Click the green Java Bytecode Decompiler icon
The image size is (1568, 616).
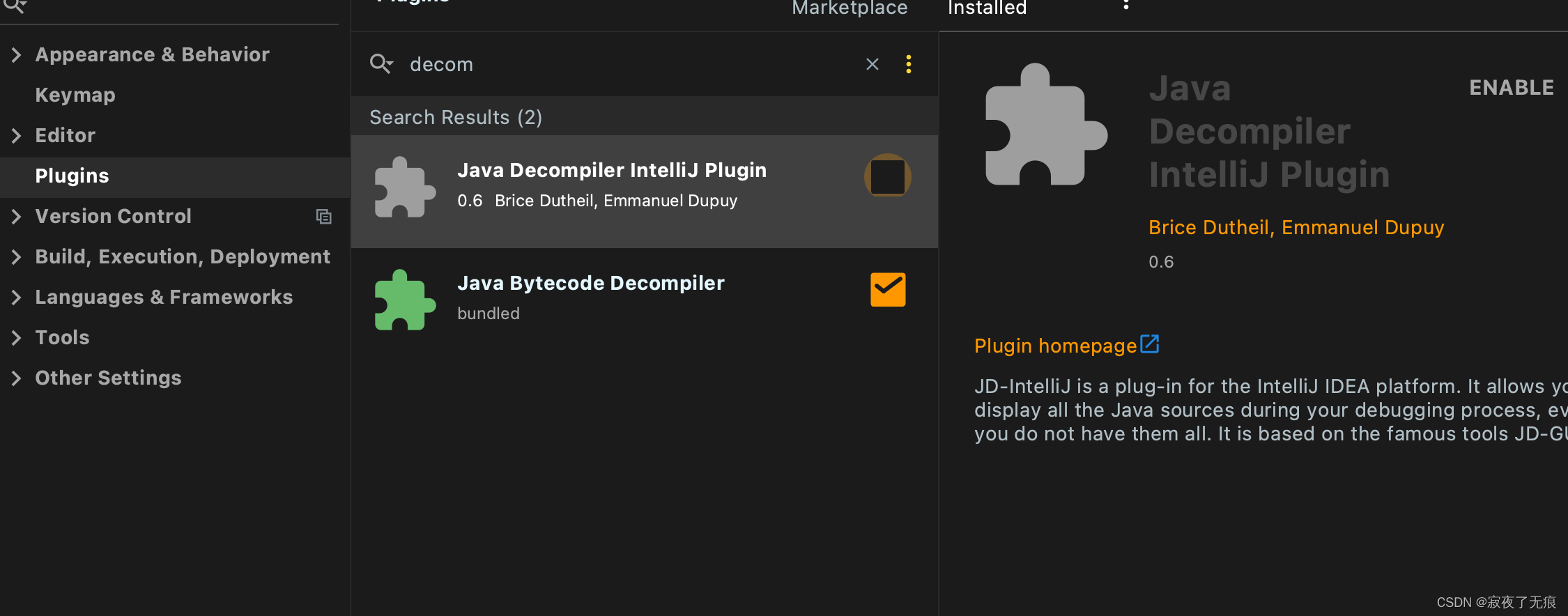point(405,300)
